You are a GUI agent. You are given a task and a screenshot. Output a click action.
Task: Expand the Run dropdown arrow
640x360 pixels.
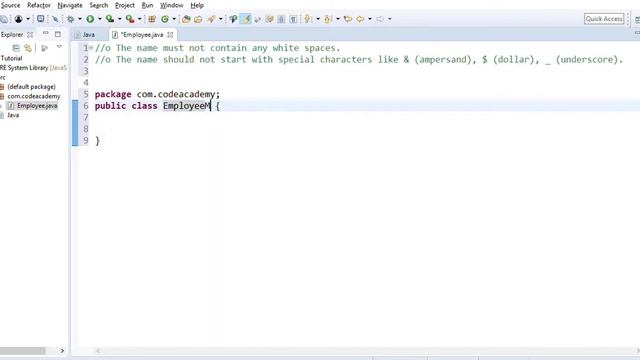coord(100,19)
